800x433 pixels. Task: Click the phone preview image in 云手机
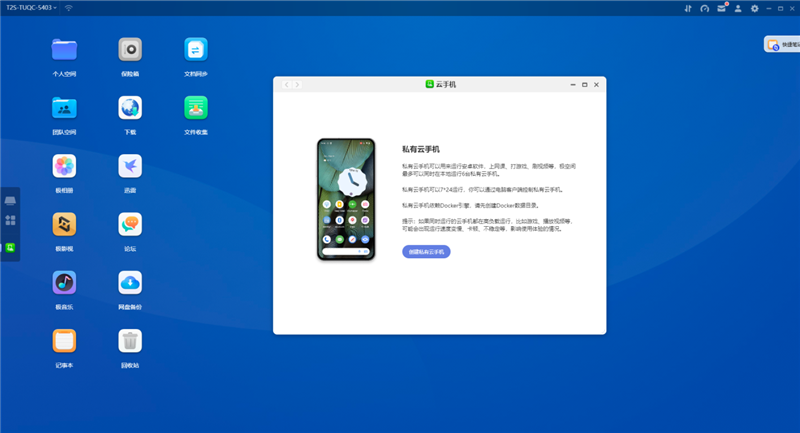coord(346,199)
